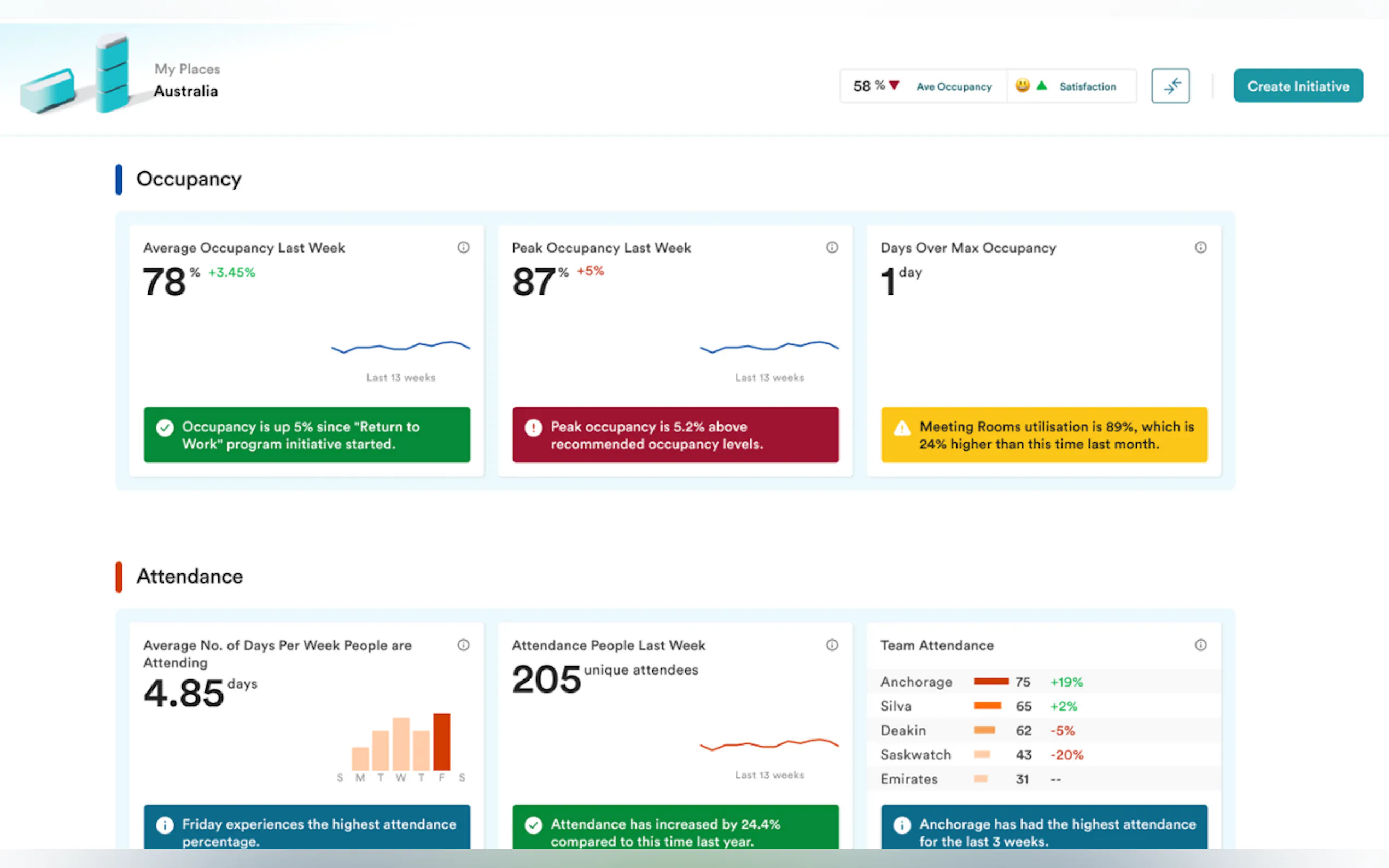The image size is (1389, 868).
Task: Click the green Return to Work alert
Action: coord(307,435)
